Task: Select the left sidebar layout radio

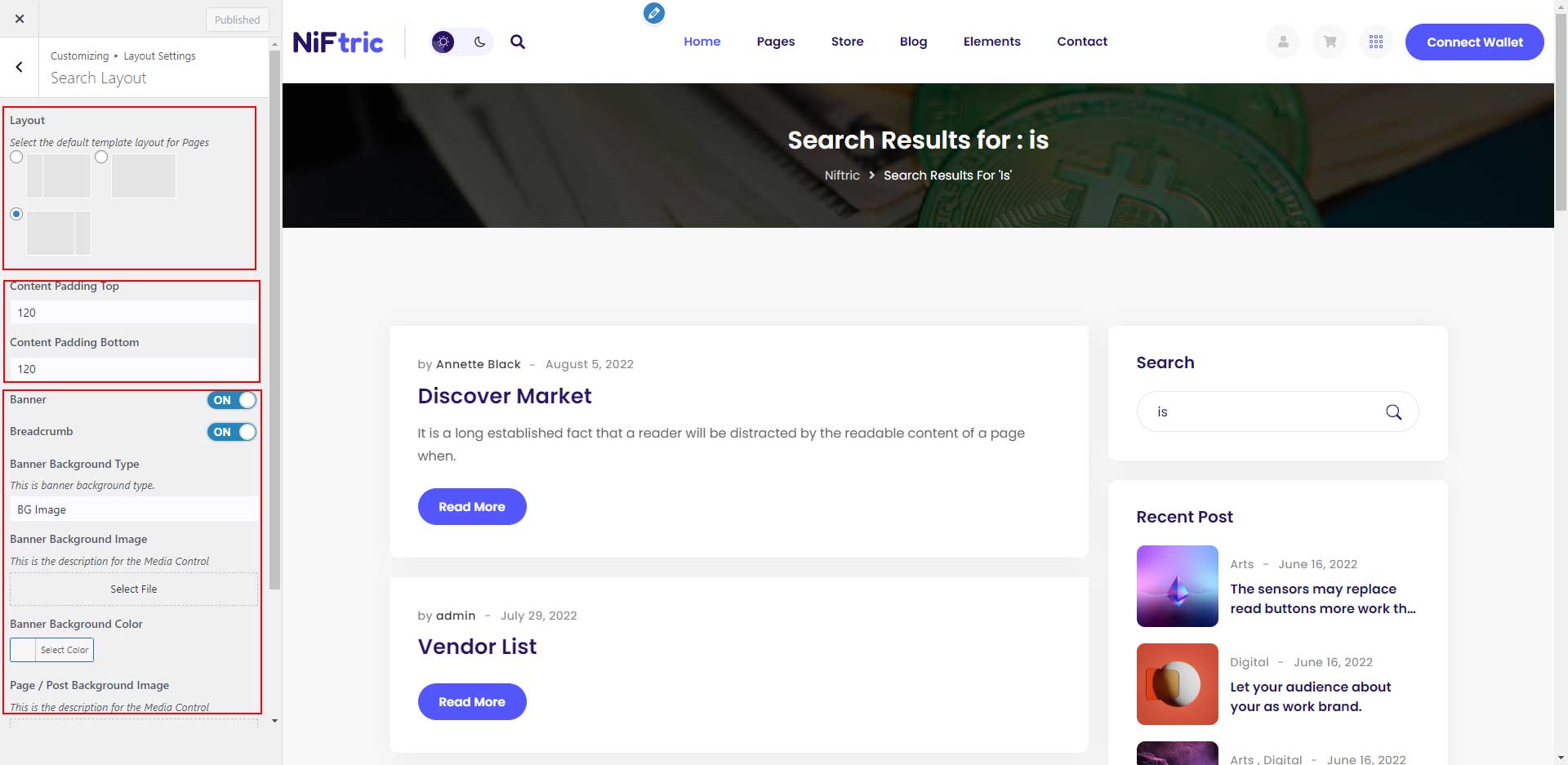Action: (16, 157)
